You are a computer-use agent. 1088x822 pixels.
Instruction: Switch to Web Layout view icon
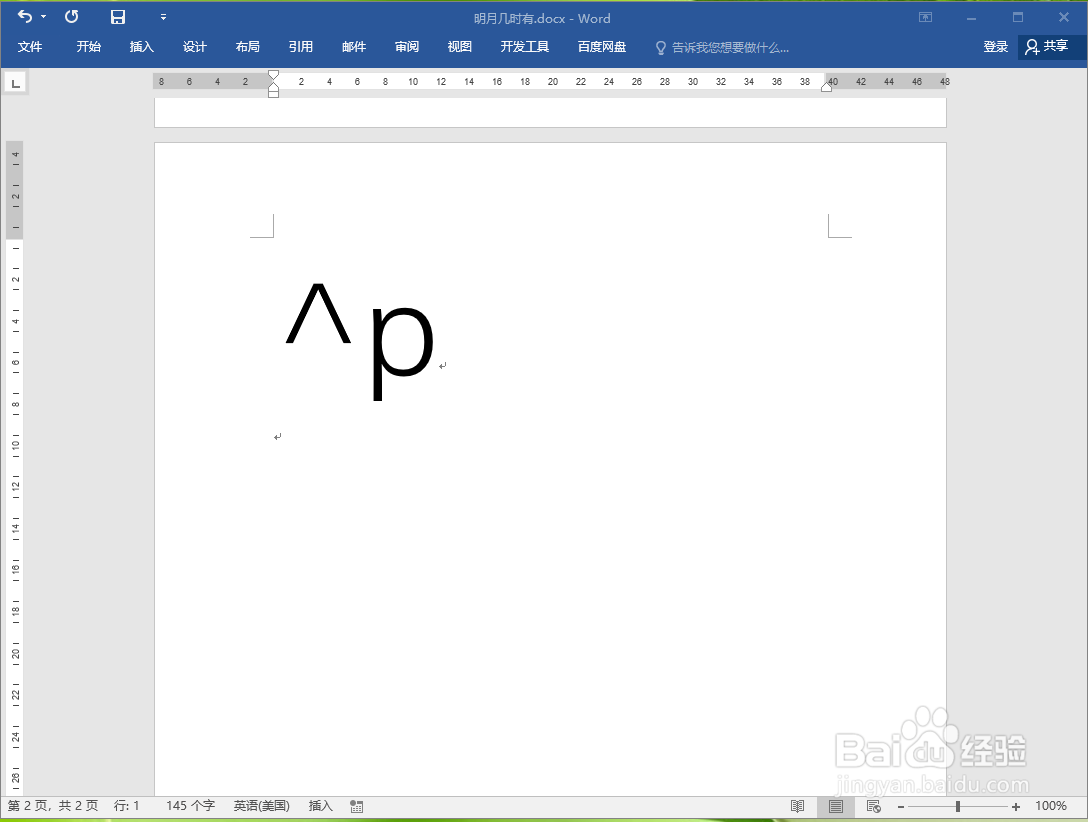tap(874, 806)
